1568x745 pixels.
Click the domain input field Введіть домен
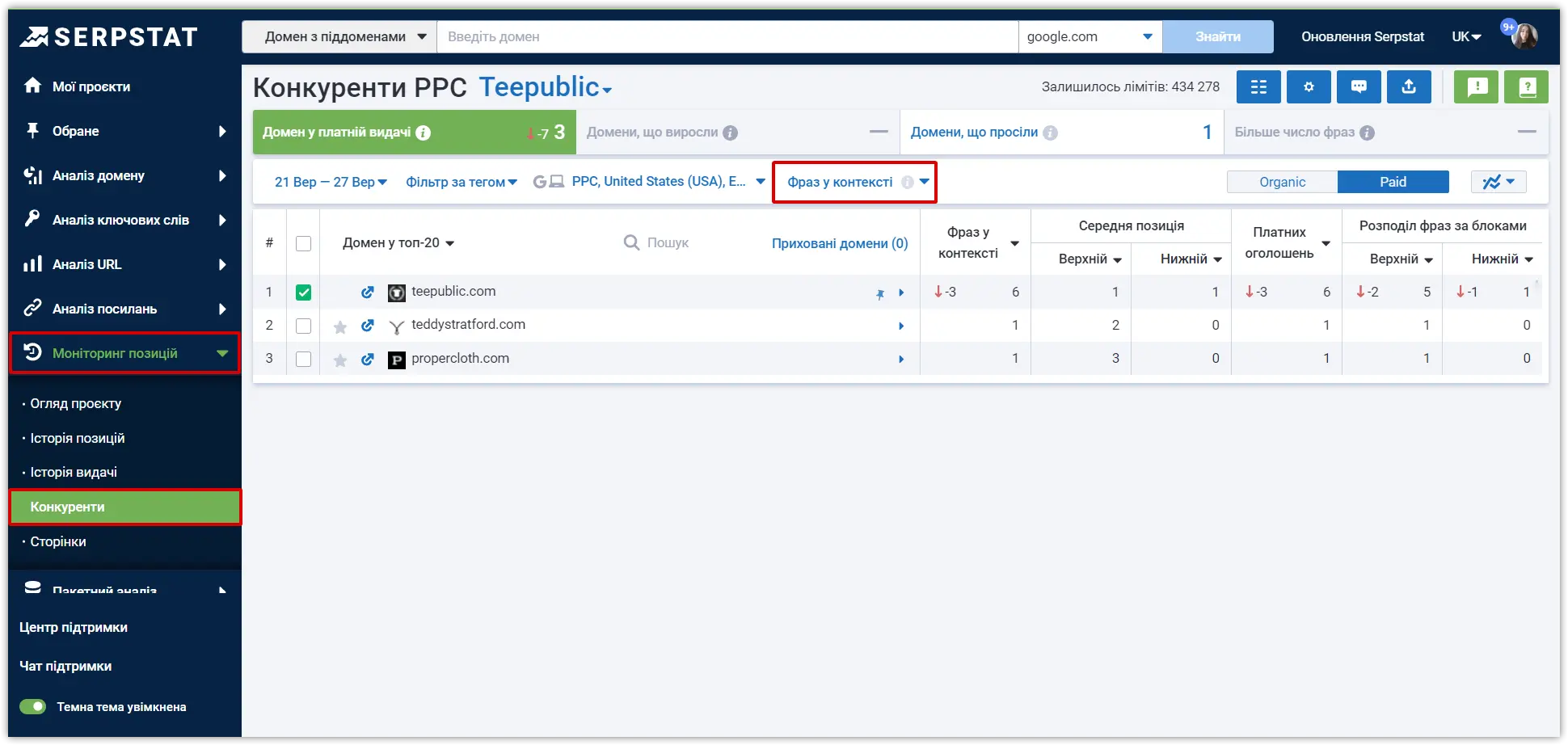(x=727, y=36)
